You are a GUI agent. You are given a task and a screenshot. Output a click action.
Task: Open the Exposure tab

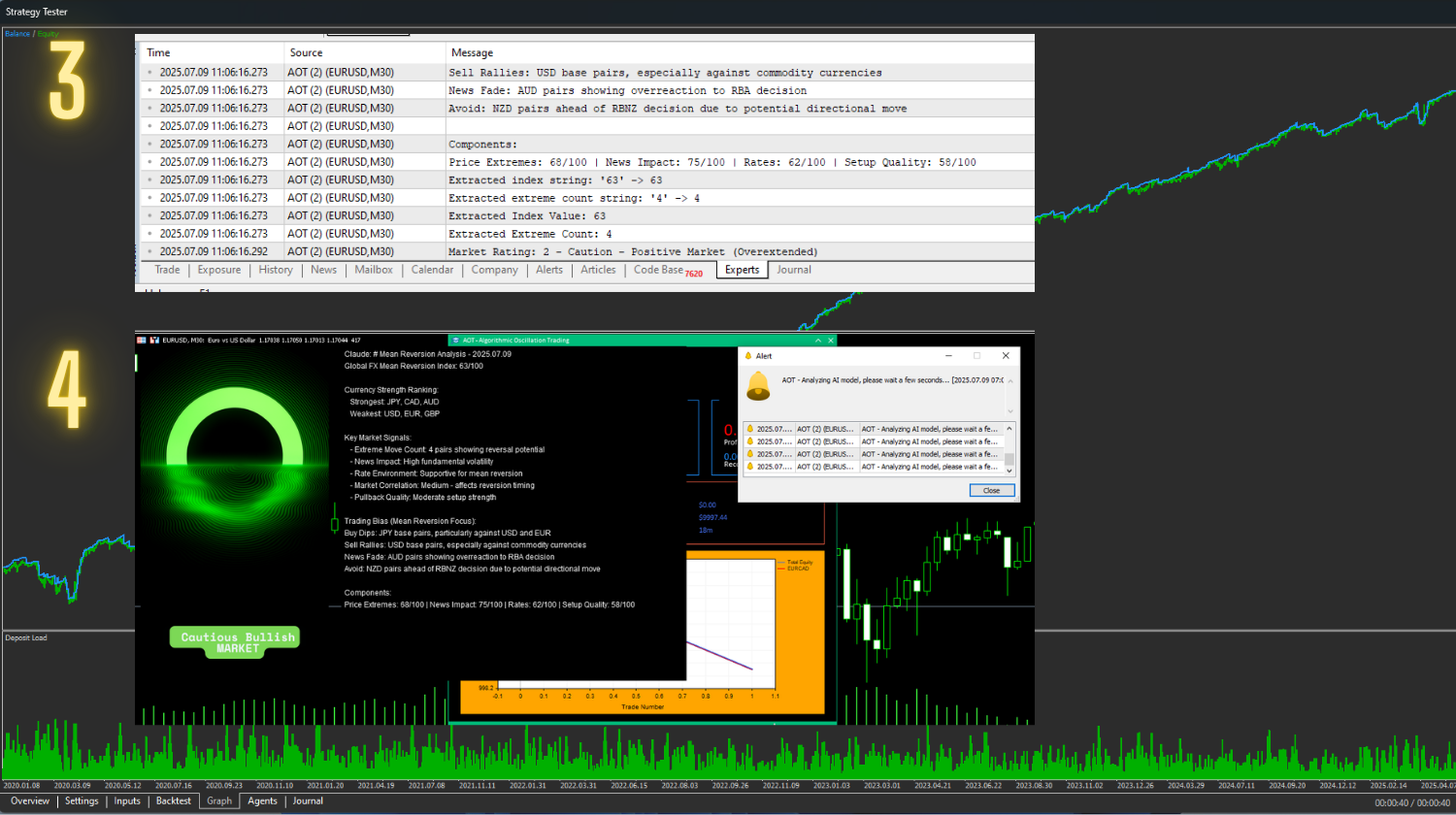219,270
